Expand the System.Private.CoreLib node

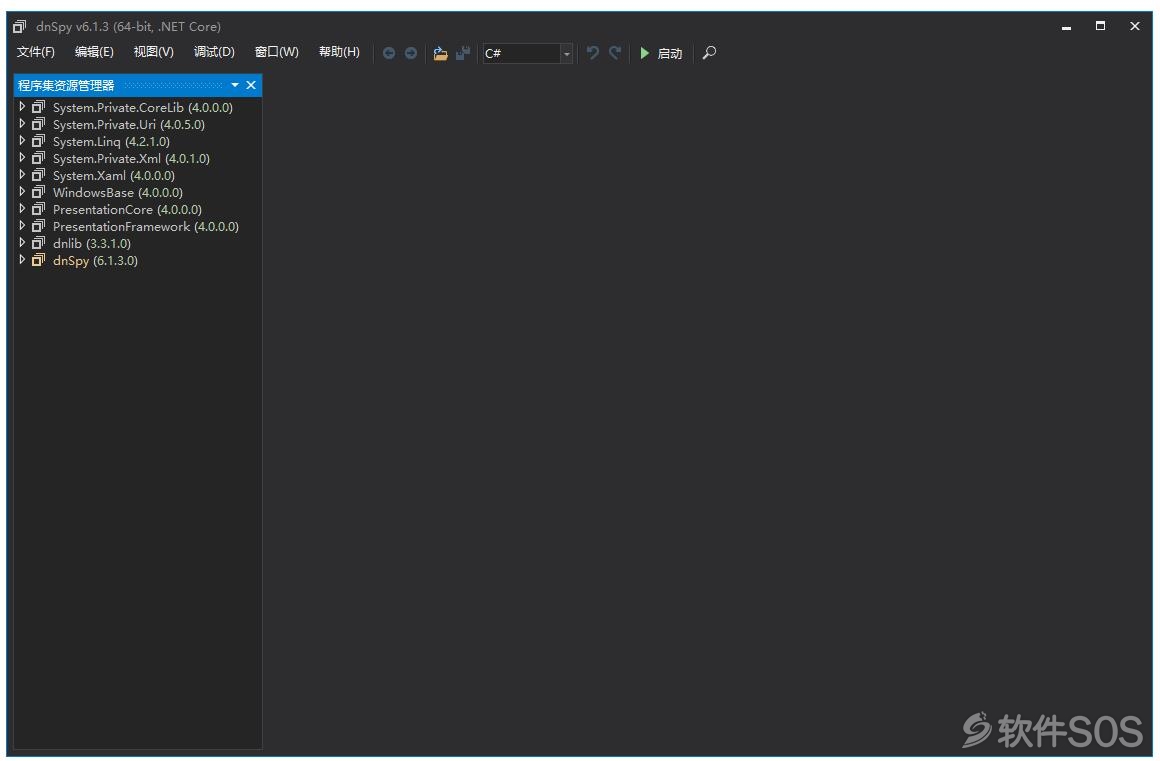(x=22, y=107)
